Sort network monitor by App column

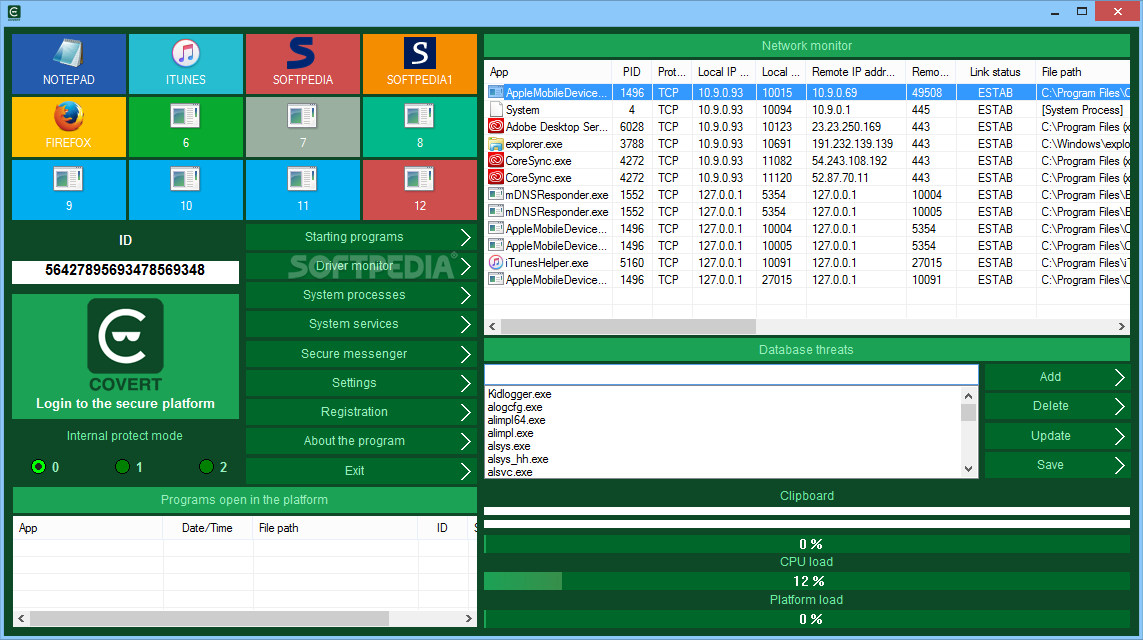548,71
